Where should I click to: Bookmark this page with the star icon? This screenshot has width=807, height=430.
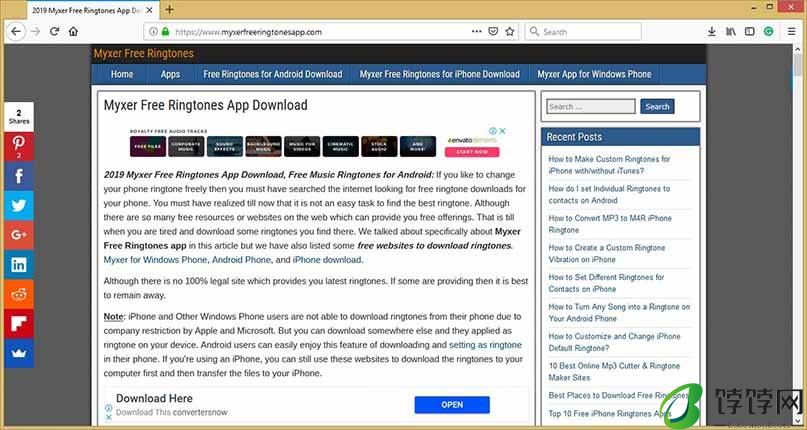[x=510, y=31]
